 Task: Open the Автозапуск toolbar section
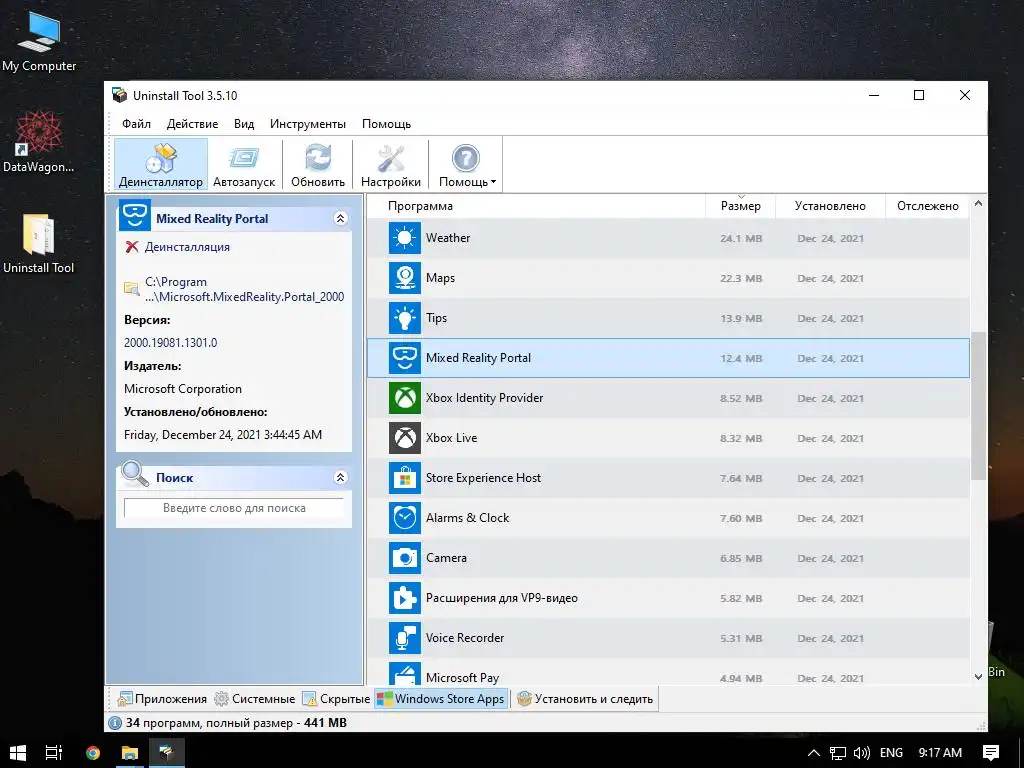coord(244,165)
